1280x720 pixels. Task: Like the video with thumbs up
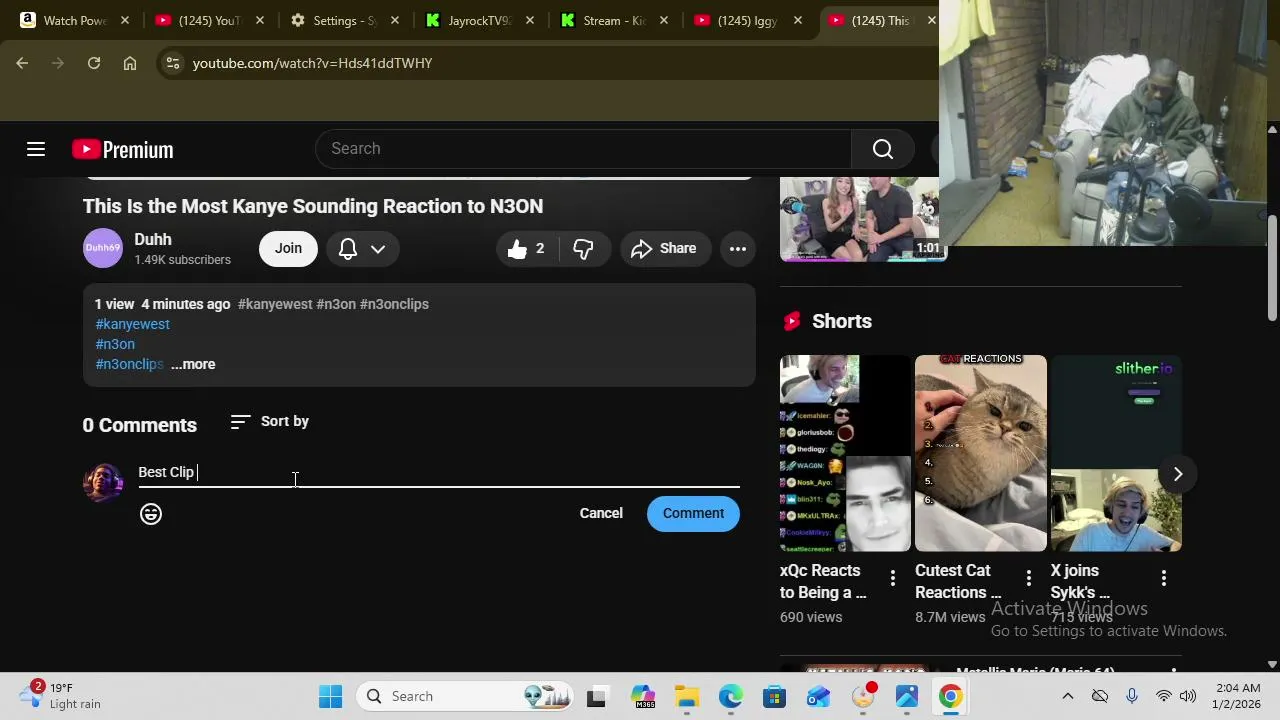(526, 249)
